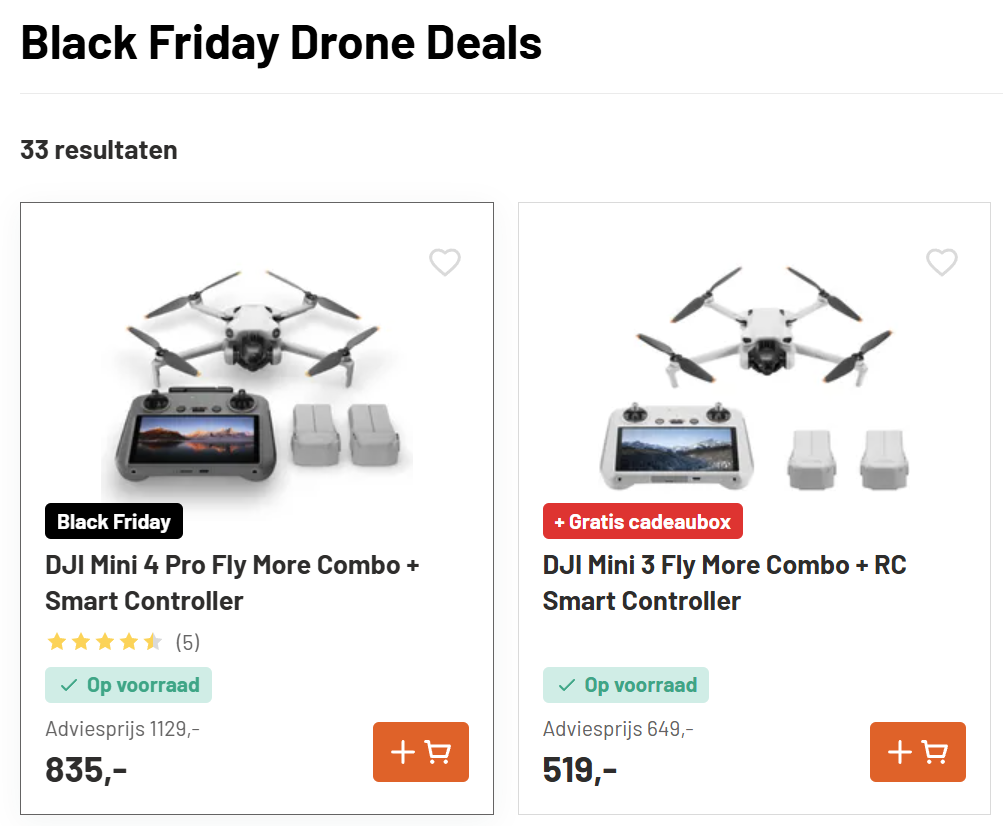Click the 519,- price

click(x=580, y=769)
